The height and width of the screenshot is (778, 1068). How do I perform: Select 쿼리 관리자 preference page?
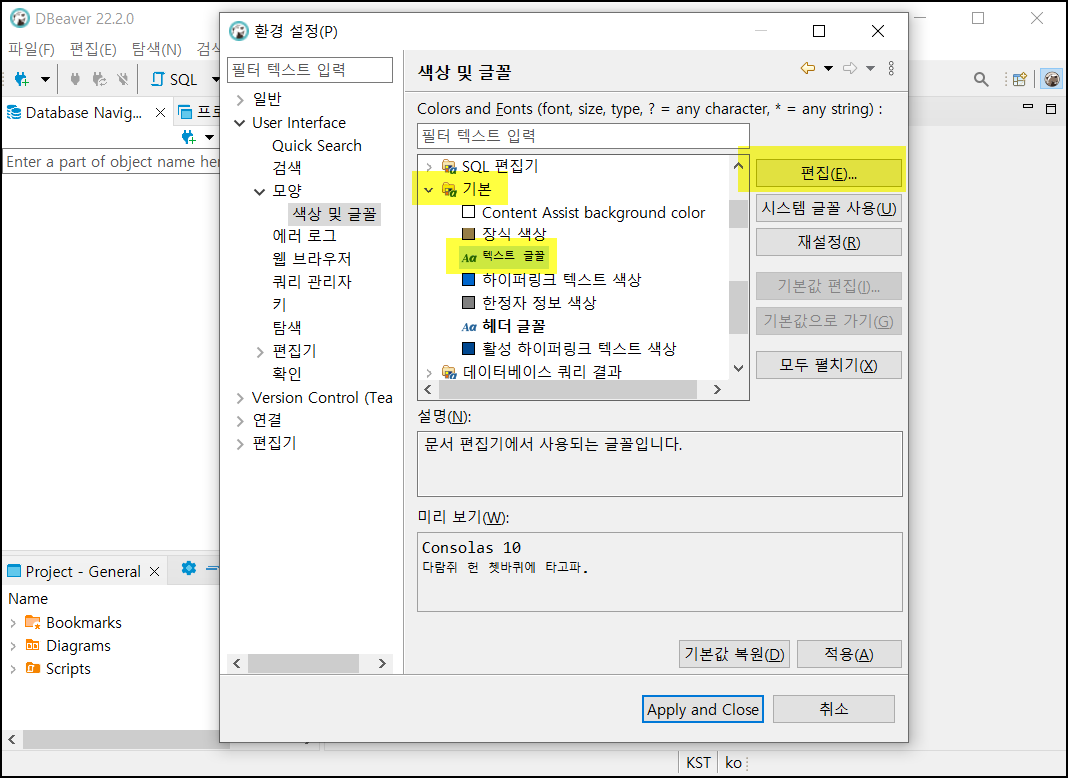tap(312, 282)
